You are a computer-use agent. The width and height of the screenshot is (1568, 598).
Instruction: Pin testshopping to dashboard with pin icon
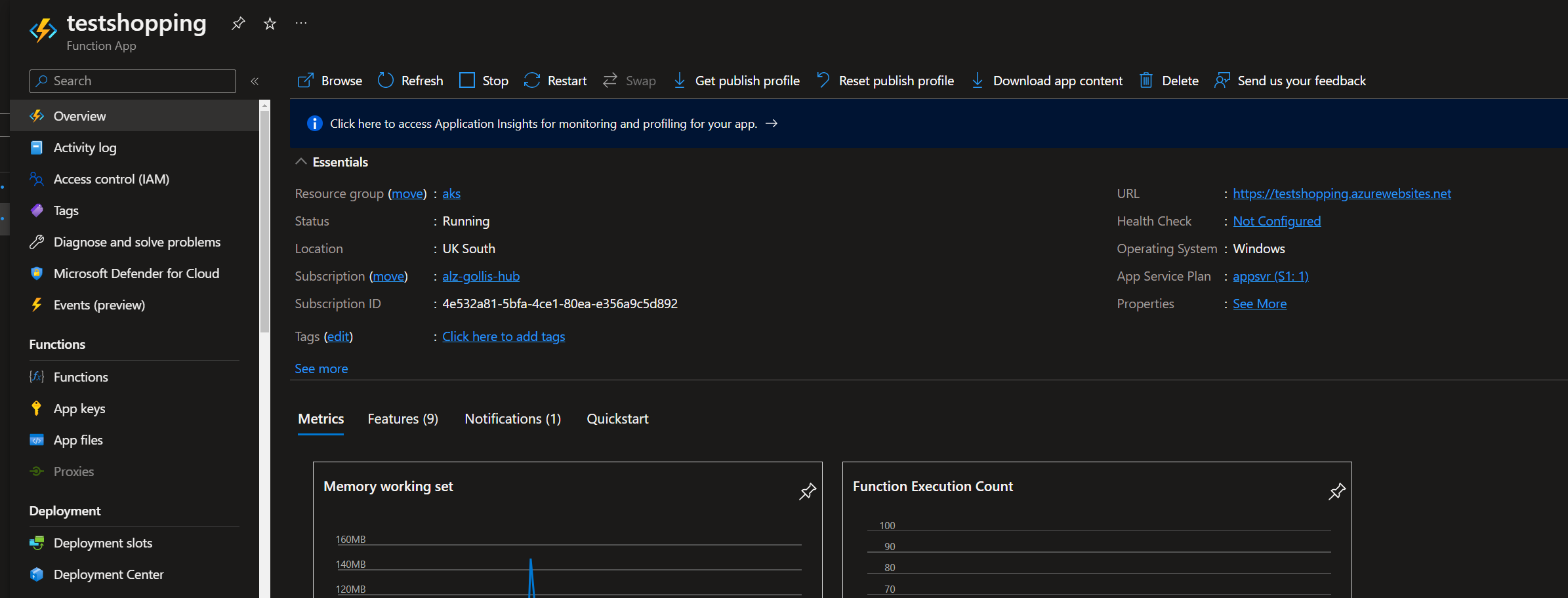coord(238,24)
